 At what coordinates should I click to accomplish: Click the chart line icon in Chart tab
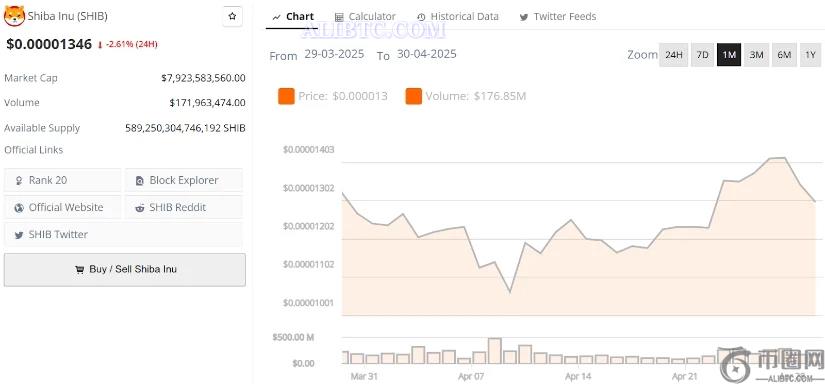(277, 17)
